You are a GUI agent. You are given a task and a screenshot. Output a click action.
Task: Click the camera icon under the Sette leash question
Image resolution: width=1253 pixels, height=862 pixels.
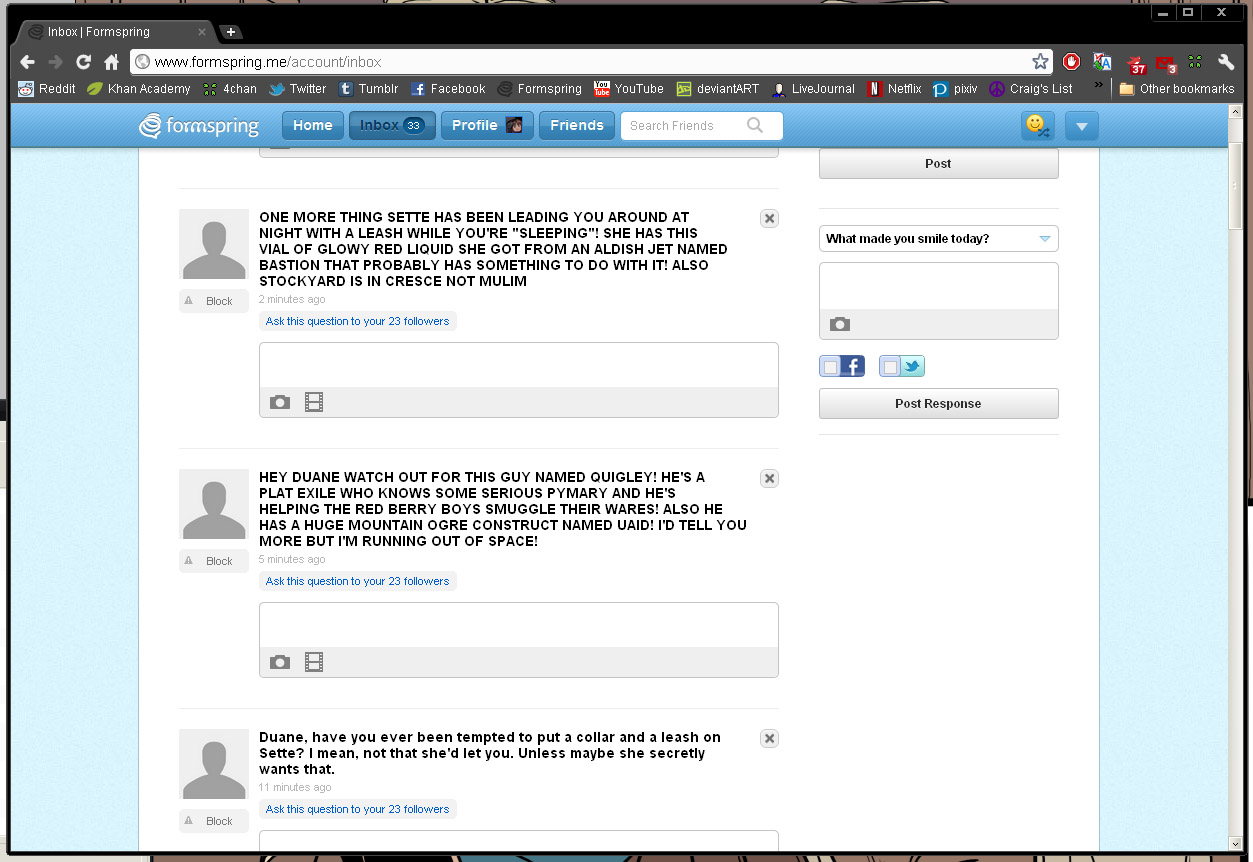click(x=280, y=402)
